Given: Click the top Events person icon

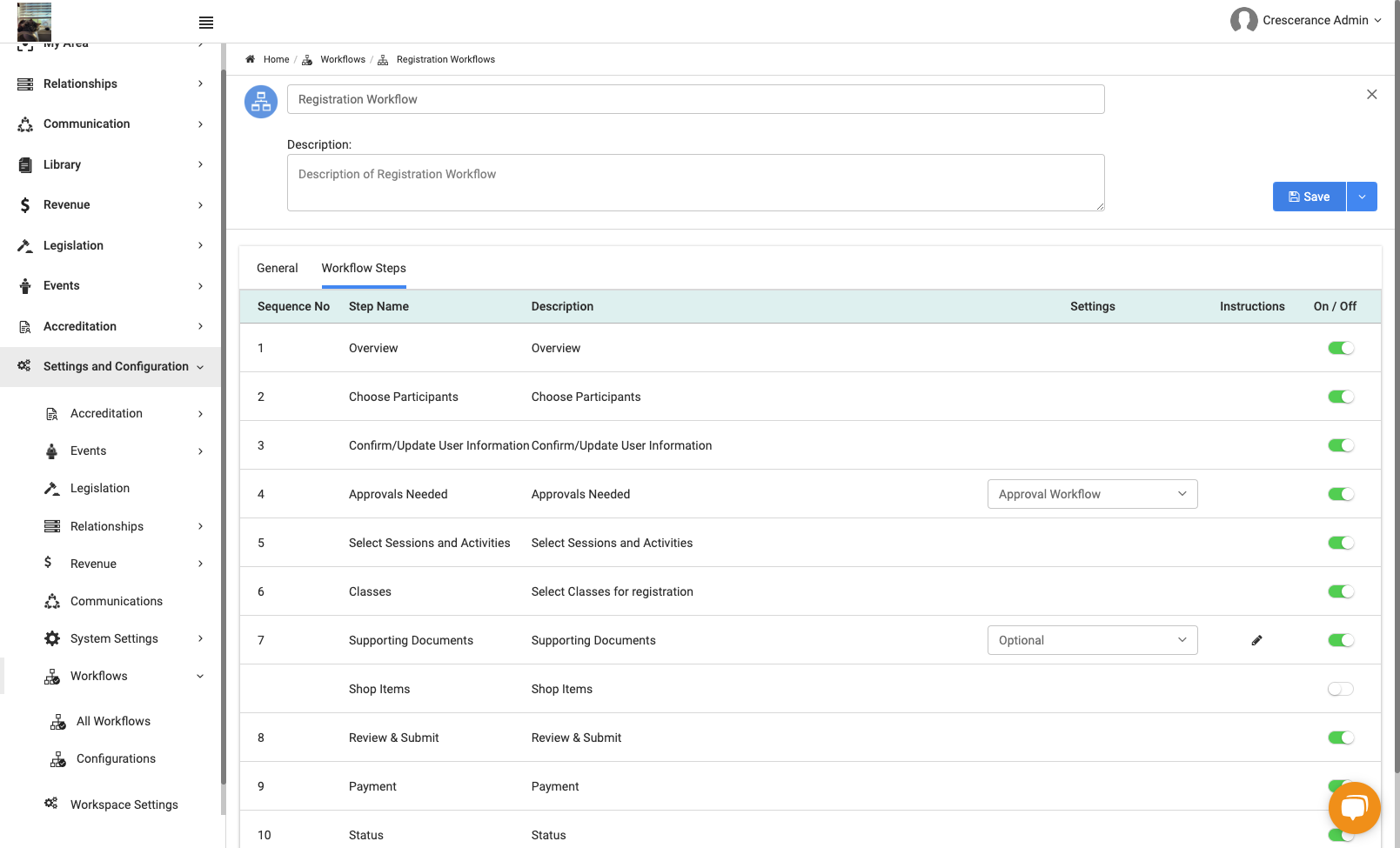Looking at the screenshot, I should pyautogui.click(x=25, y=286).
